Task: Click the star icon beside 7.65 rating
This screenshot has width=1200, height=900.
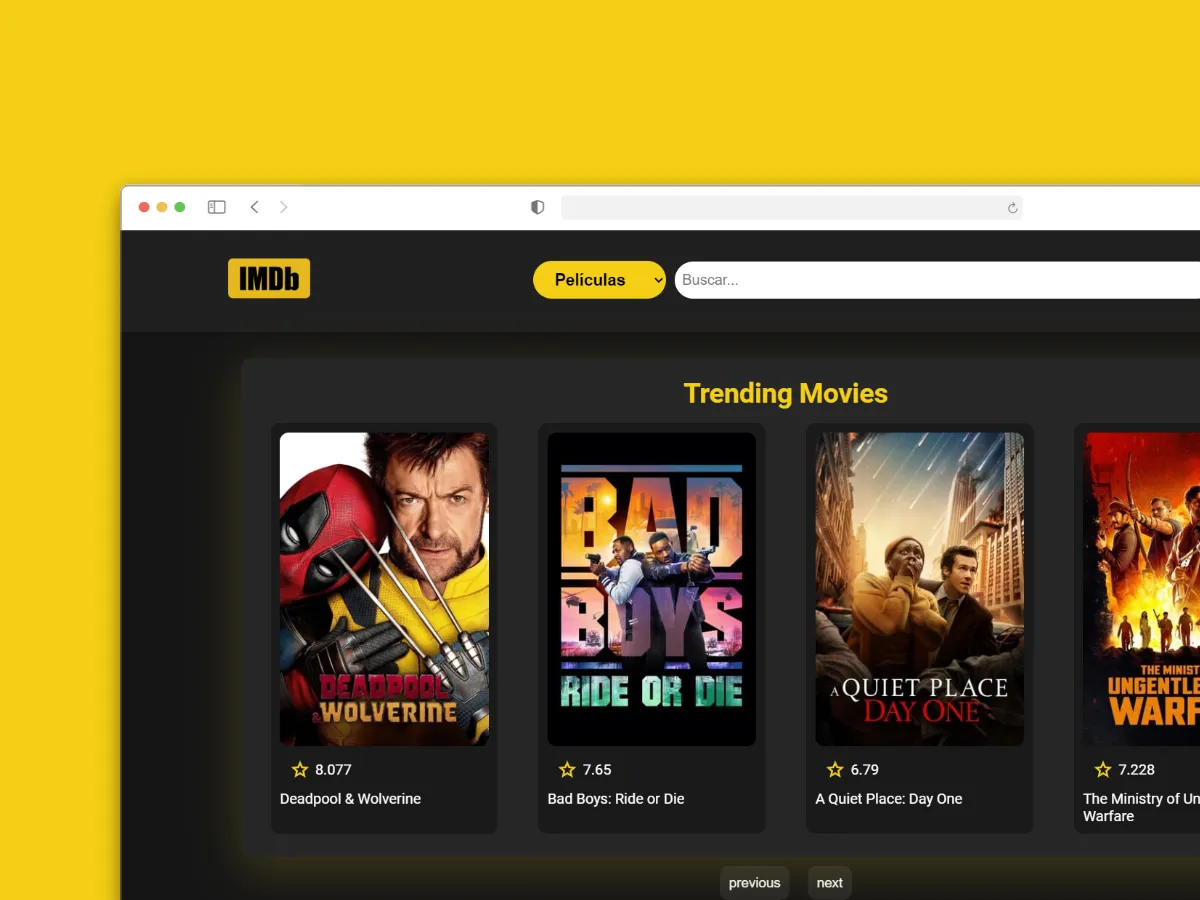Action: [567, 769]
